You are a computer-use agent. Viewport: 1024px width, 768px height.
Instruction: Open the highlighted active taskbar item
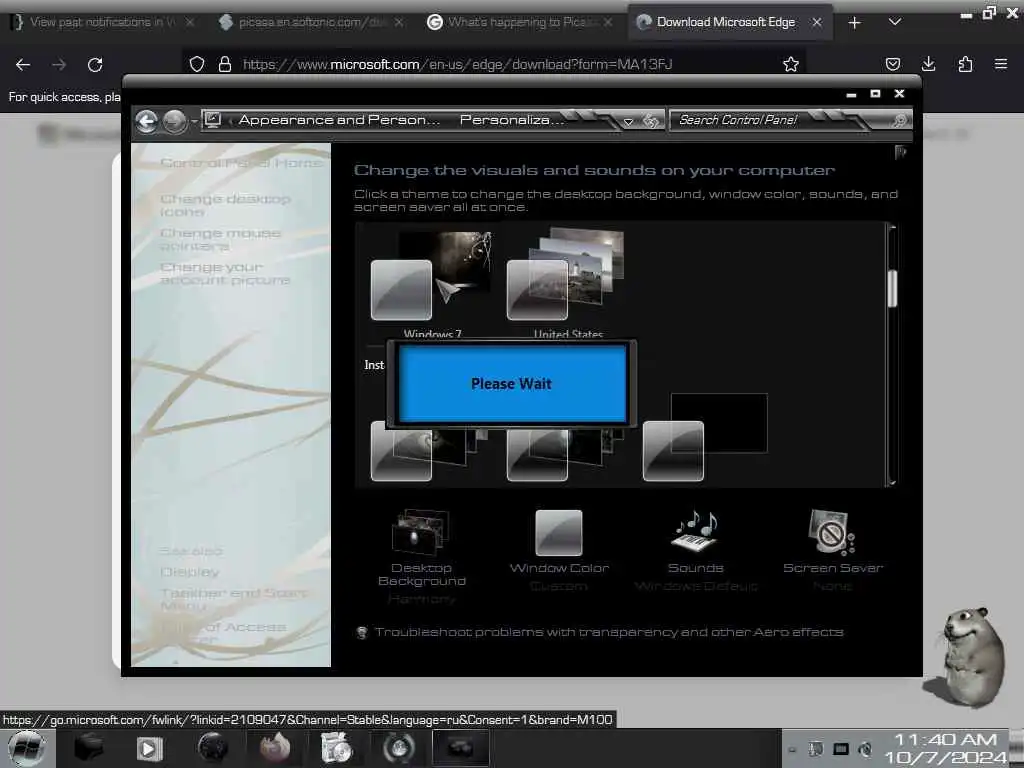coord(460,748)
